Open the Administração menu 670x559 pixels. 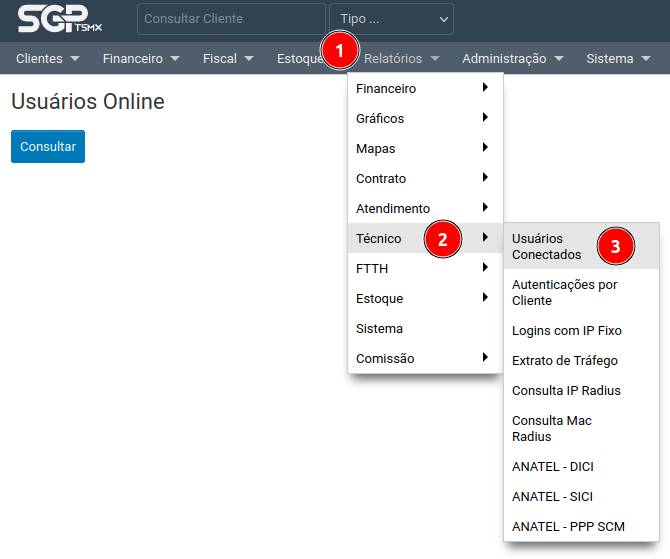[x=512, y=59]
